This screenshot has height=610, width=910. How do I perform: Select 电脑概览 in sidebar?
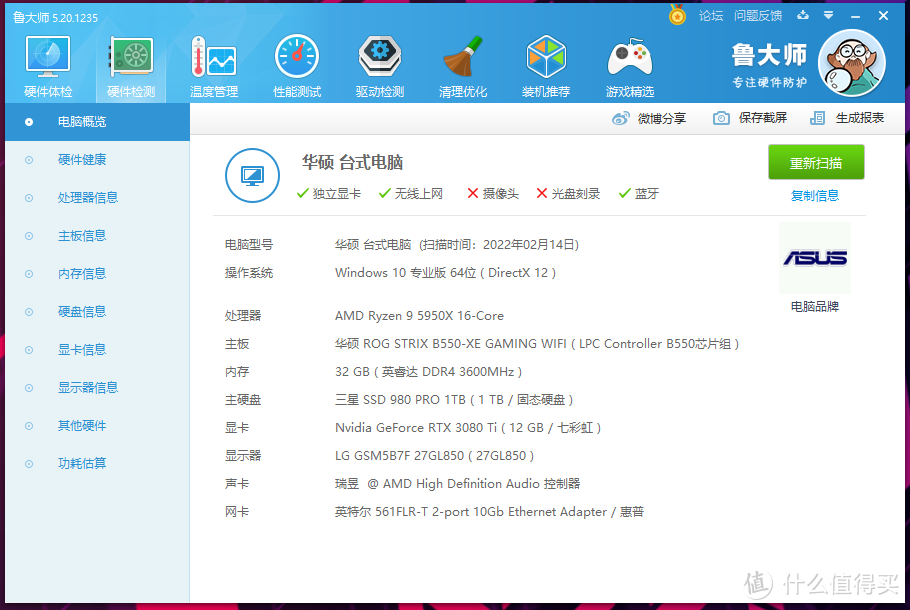[x=98, y=122]
